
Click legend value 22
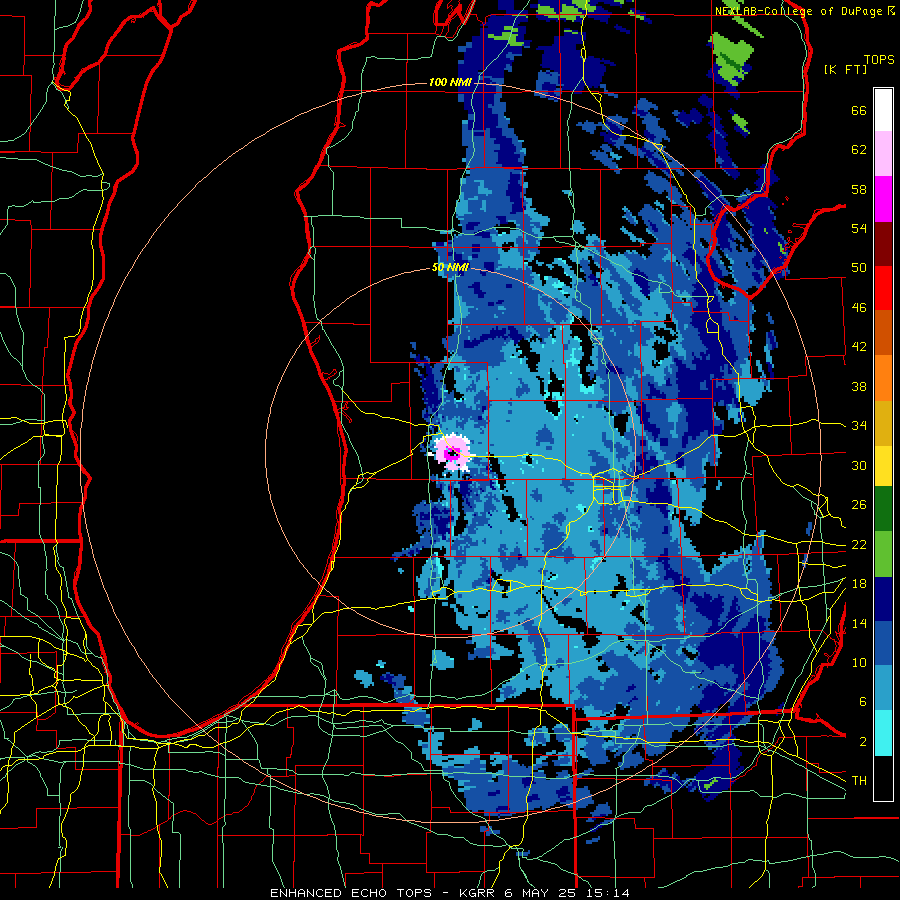point(859,544)
